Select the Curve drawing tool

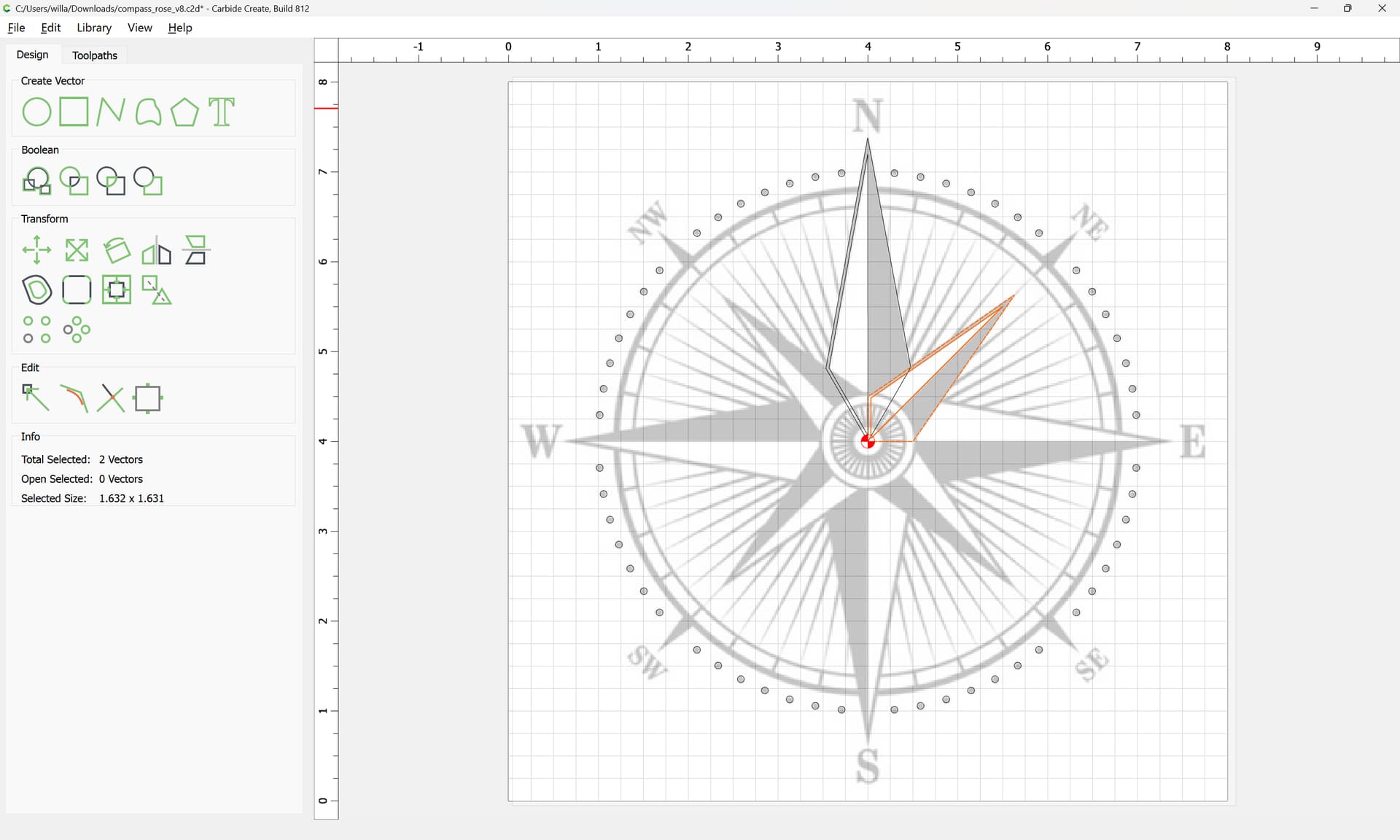click(148, 112)
